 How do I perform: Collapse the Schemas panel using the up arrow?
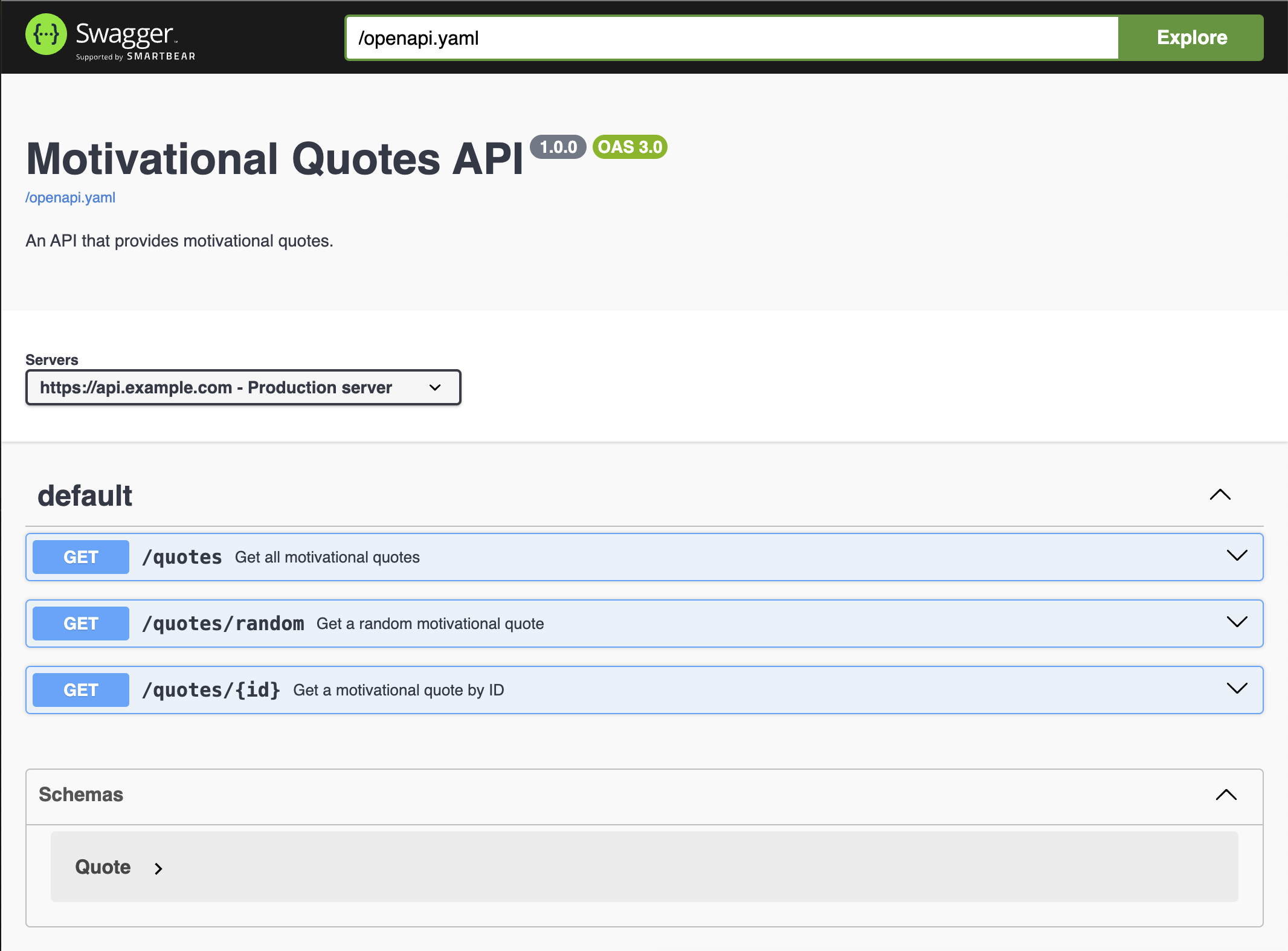tap(1226, 795)
